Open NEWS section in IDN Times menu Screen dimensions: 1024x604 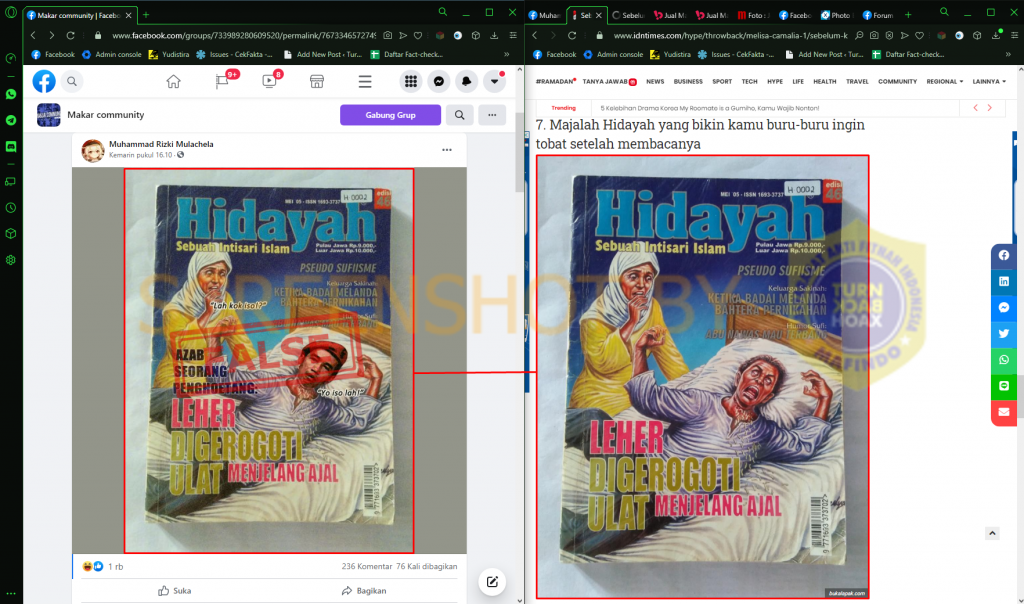[655, 82]
